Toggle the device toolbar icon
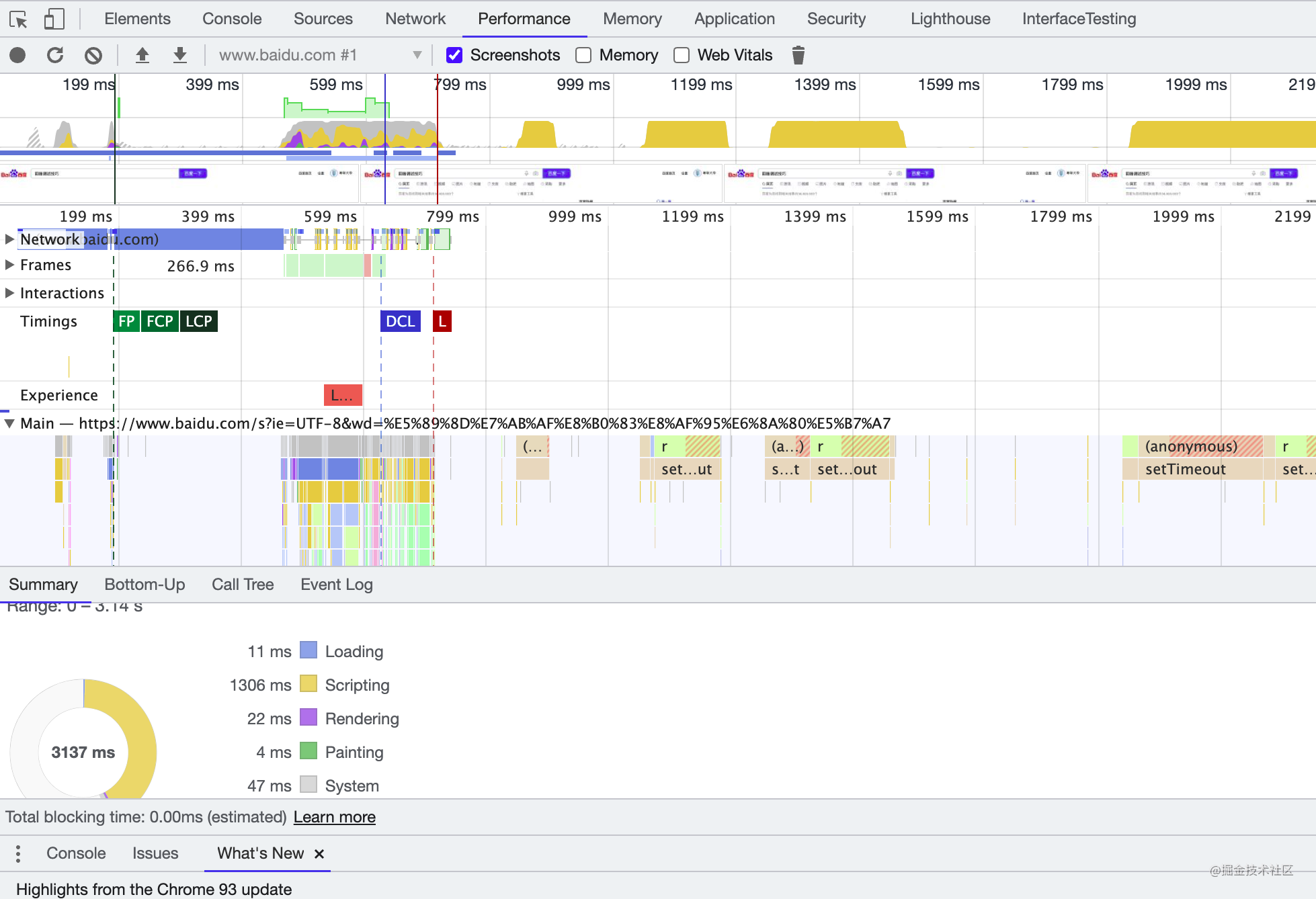The image size is (1316, 899). tap(54, 19)
